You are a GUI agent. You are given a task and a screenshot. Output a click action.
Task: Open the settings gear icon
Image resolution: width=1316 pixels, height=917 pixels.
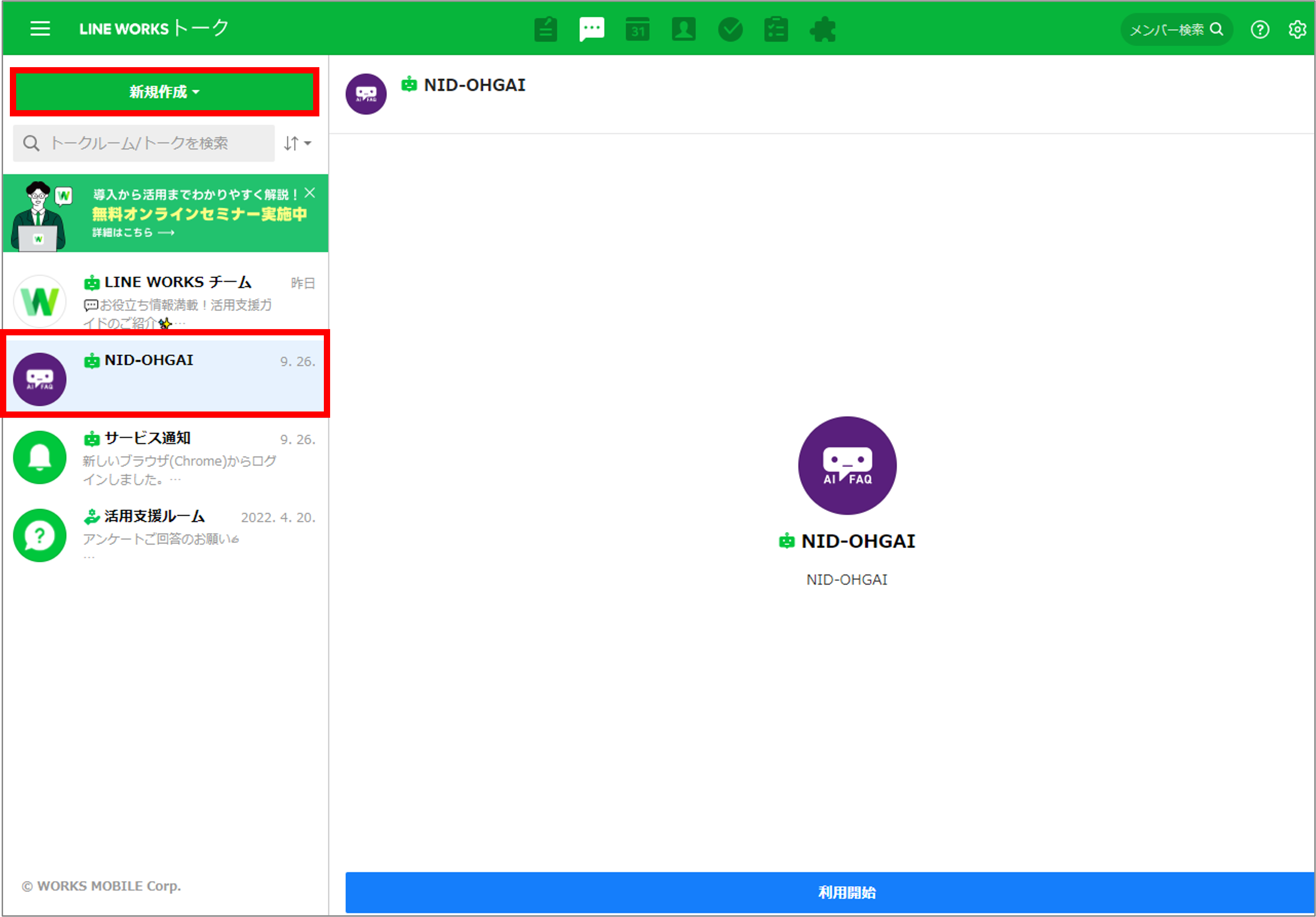[x=1296, y=29]
